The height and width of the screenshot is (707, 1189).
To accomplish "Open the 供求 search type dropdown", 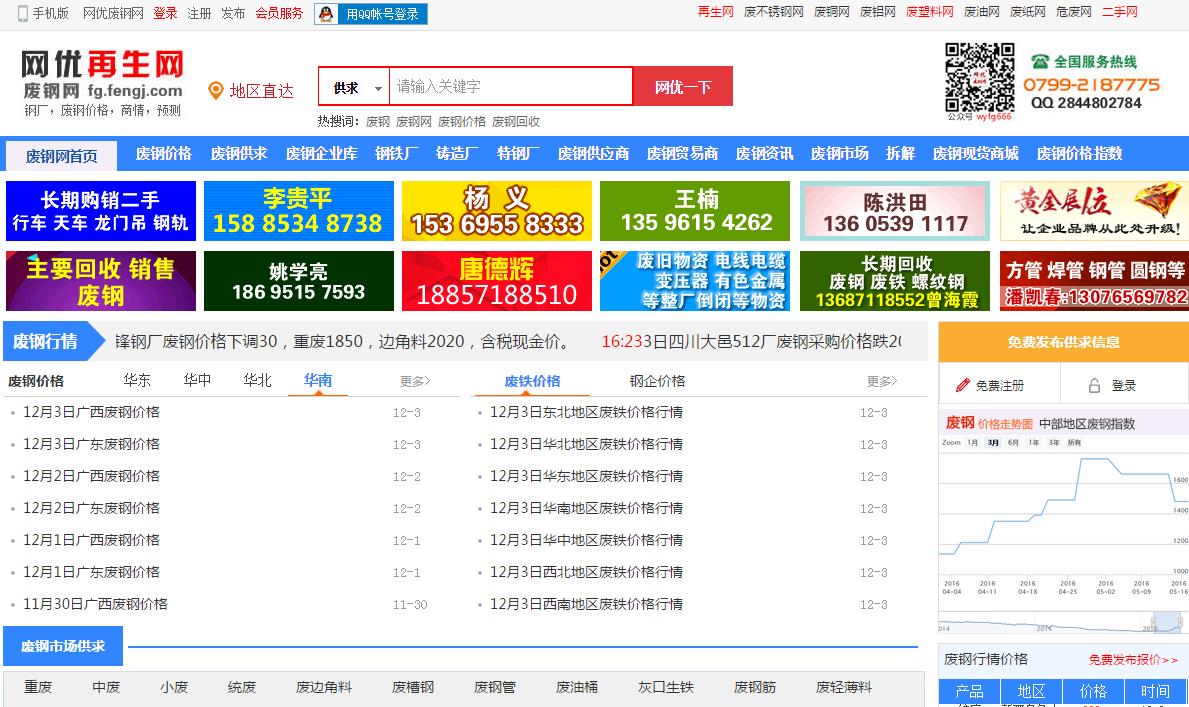I will pyautogui.click(x=355, y=88).
